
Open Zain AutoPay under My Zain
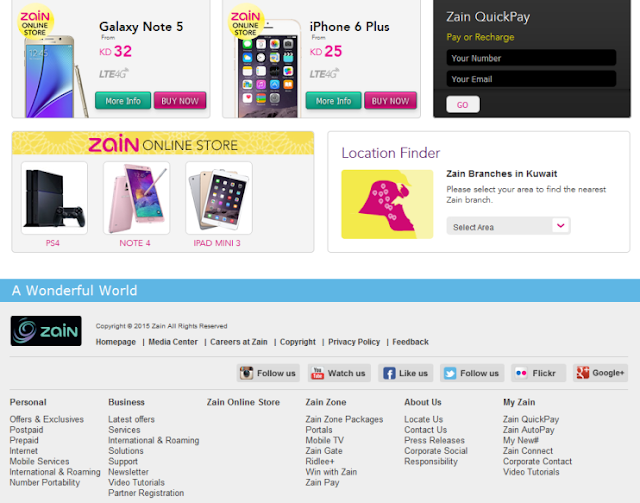(x=529, y=430)
